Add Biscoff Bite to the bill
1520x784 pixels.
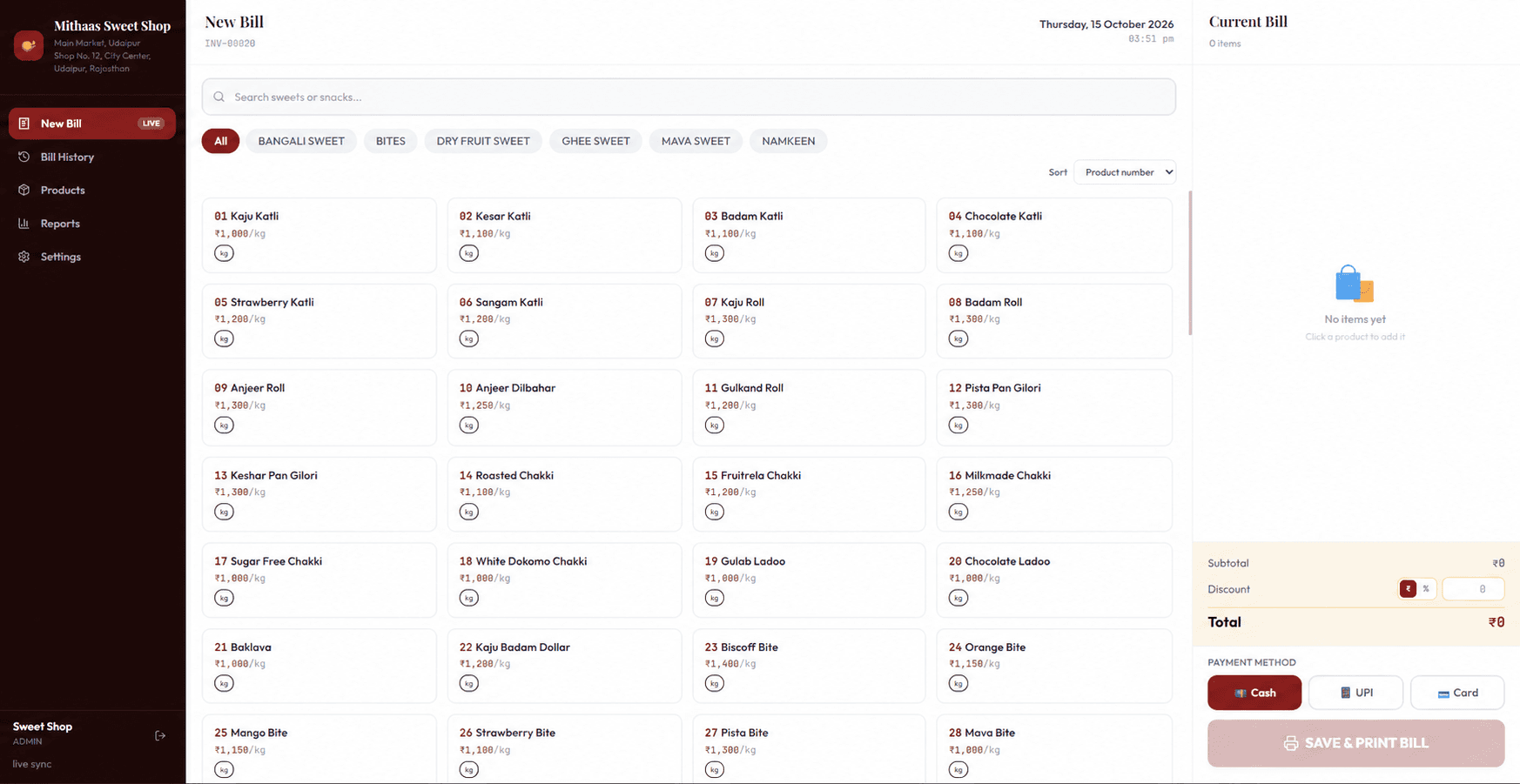(x=809, y=666)
